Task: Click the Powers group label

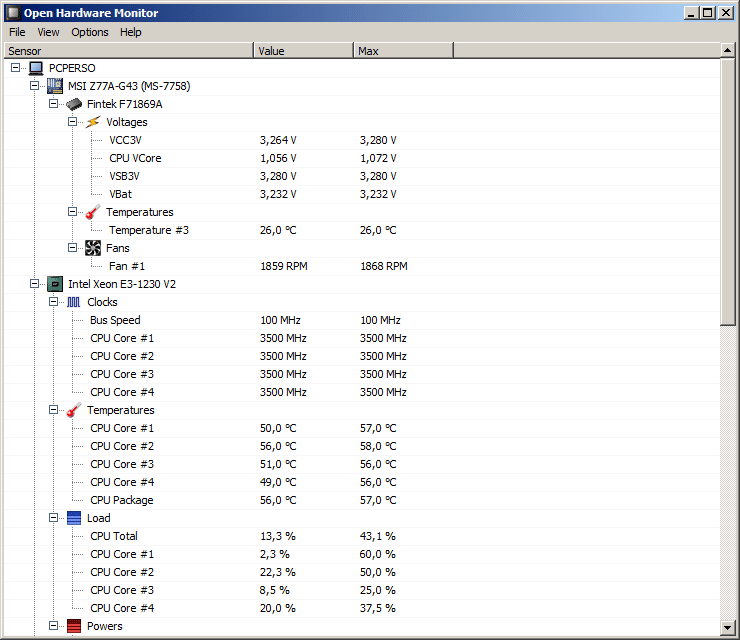Action: [x=105, y=626]
